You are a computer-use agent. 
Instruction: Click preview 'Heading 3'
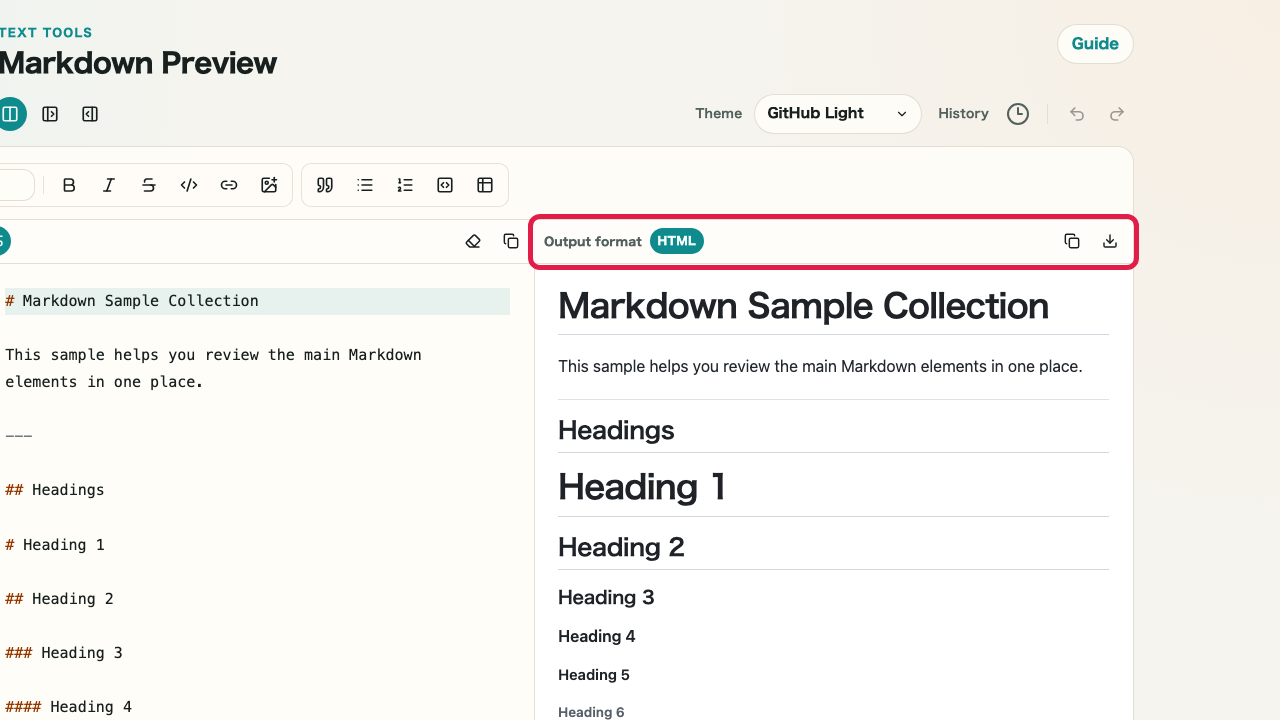(x=606, y=597)
